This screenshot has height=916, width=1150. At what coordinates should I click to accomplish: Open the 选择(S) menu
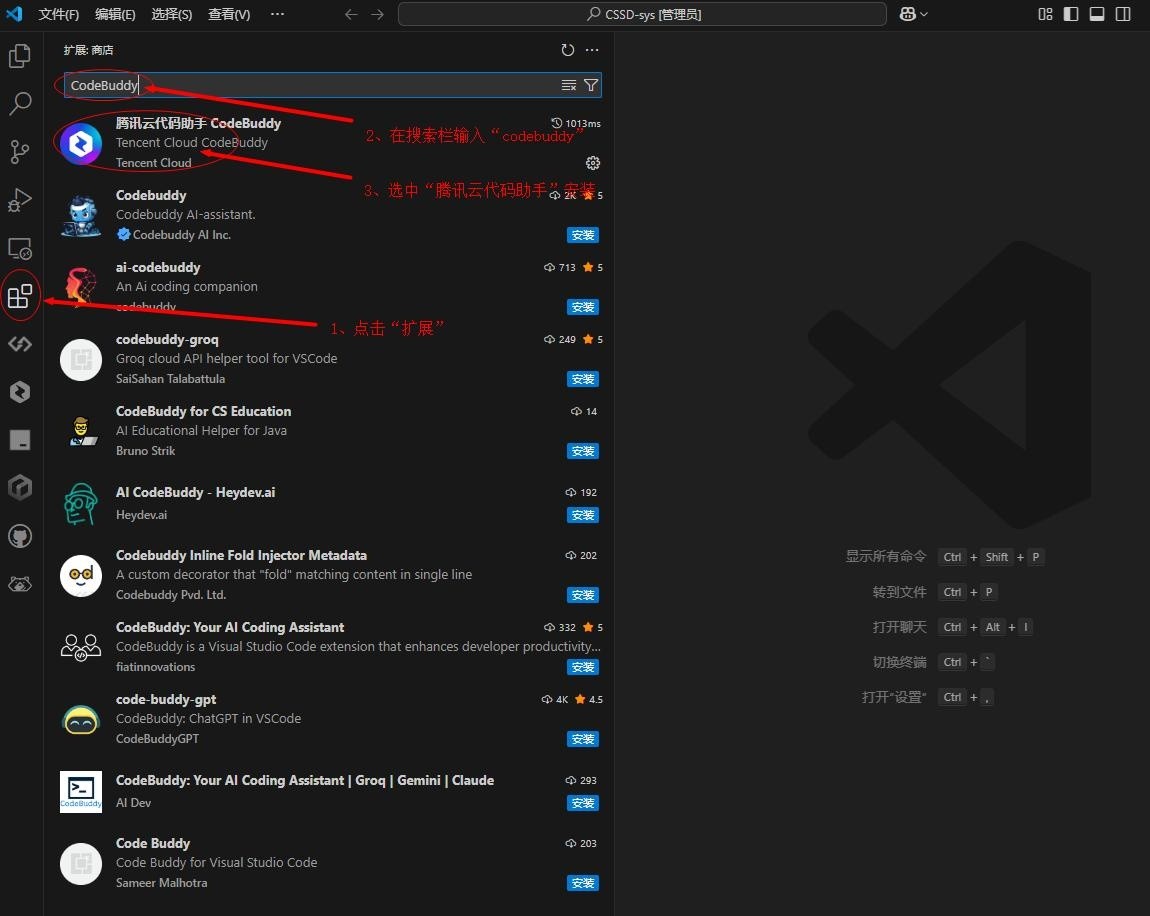pos(172,14)
